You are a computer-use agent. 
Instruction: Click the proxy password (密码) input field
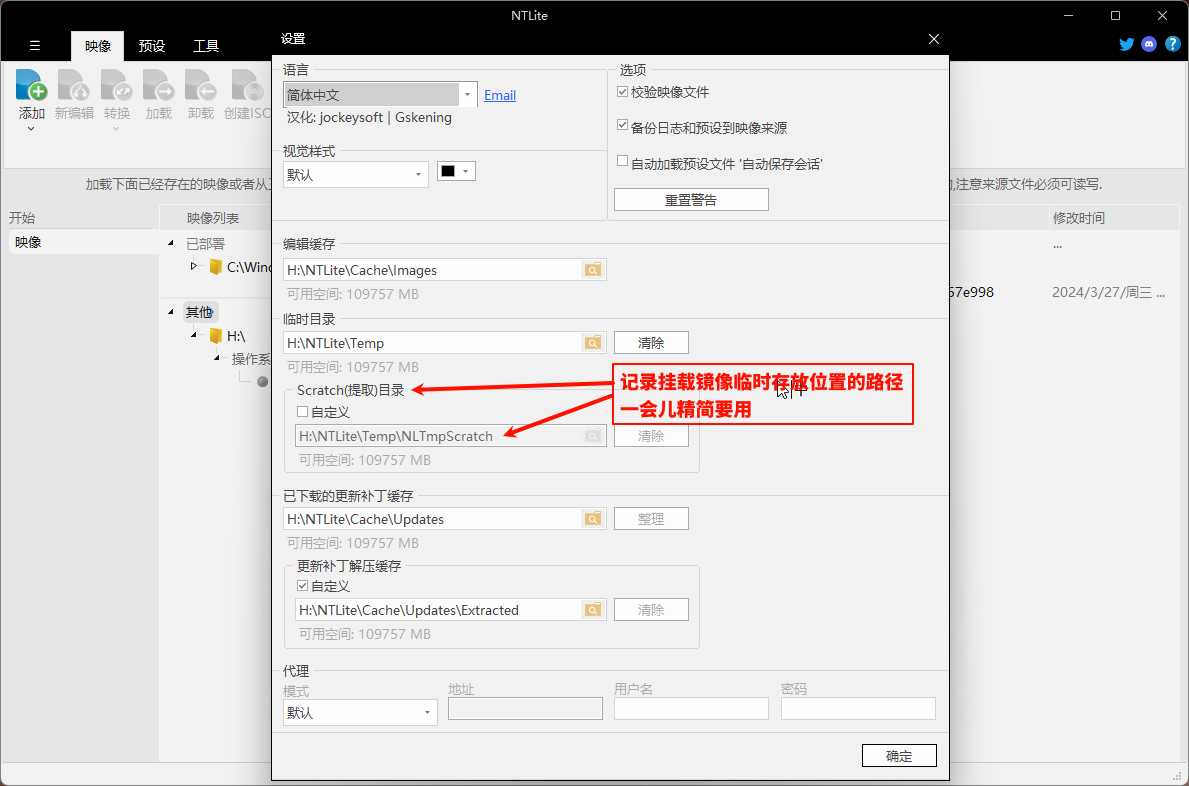[858, 709]
